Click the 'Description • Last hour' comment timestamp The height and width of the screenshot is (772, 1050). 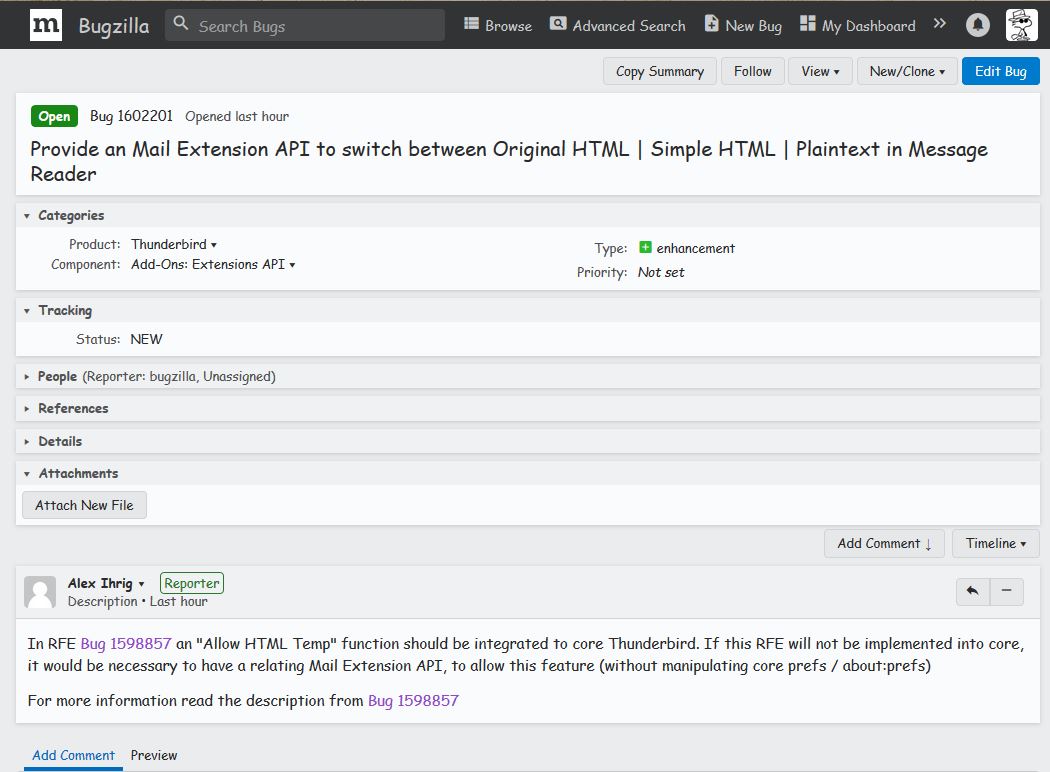(138, 601)
